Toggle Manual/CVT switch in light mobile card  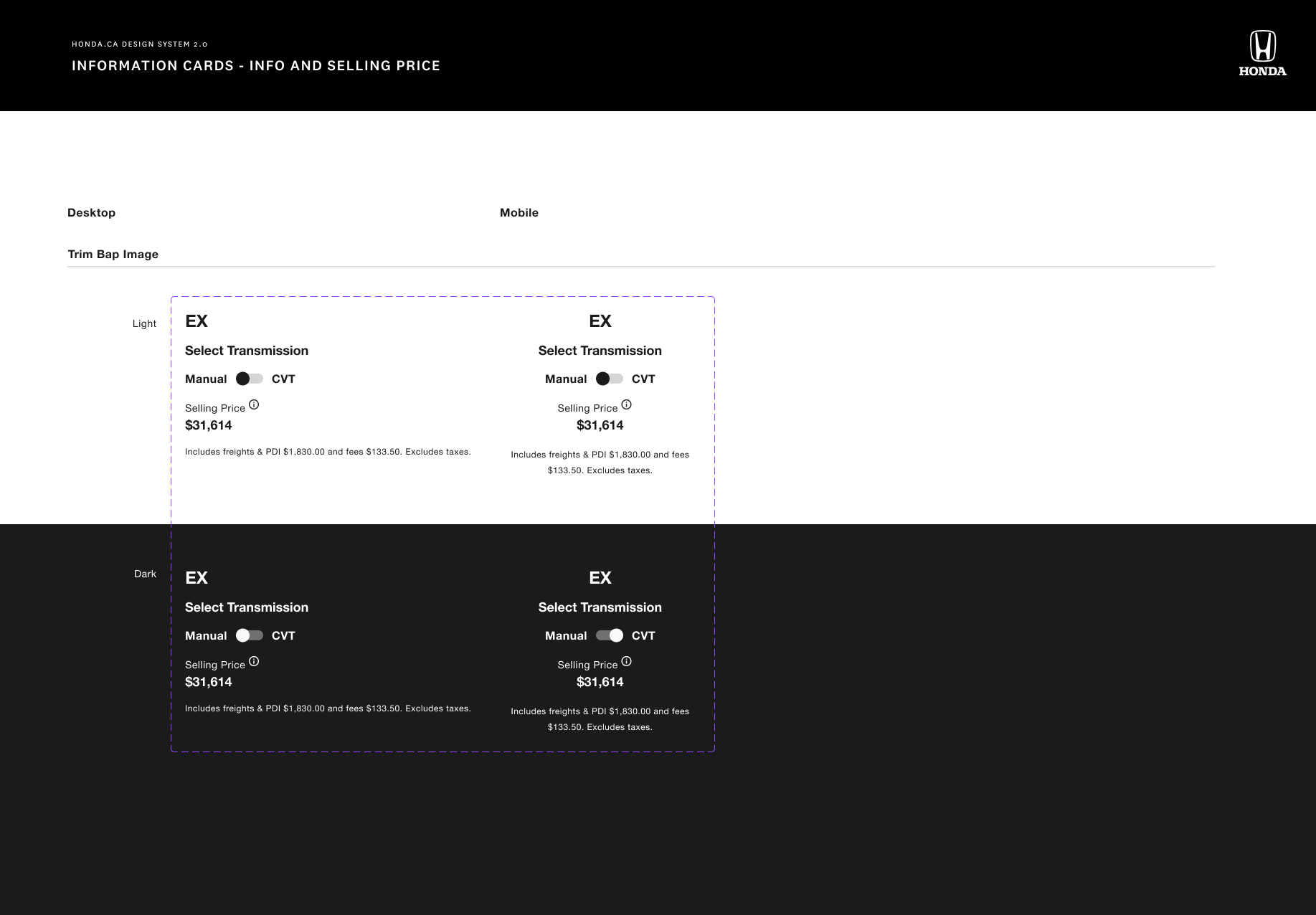click(x=610, y=379)
